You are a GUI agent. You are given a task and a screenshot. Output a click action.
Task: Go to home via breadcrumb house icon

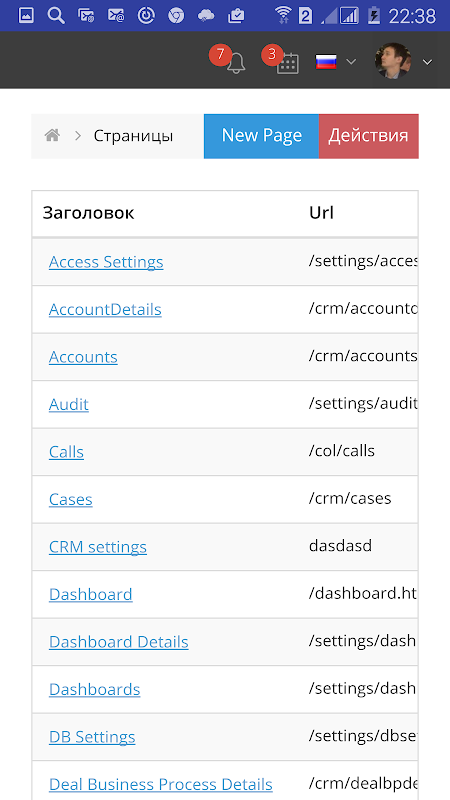pyautogui.click(x=53, y=136)
